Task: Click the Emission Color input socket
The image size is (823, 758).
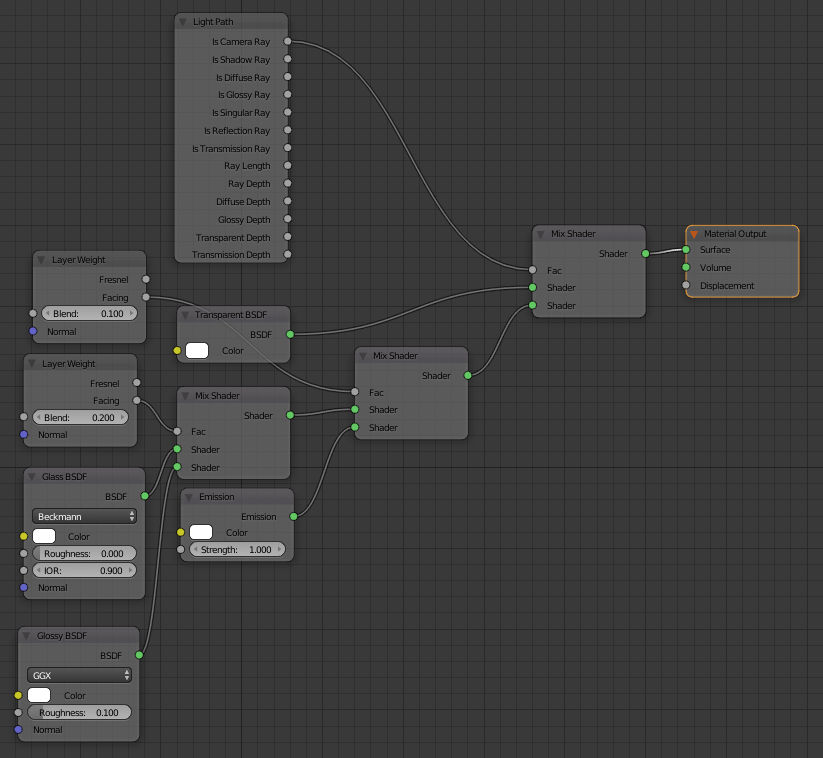Action: click(181, 532)
